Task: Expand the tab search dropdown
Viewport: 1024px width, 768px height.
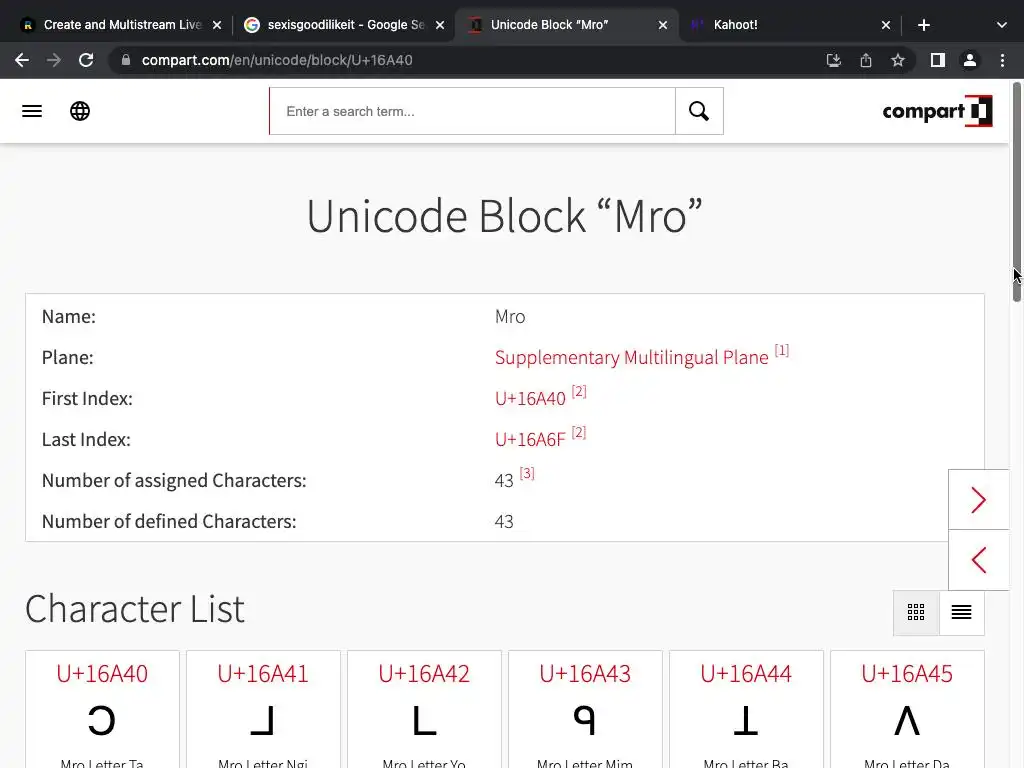Action: point(1002,25)
